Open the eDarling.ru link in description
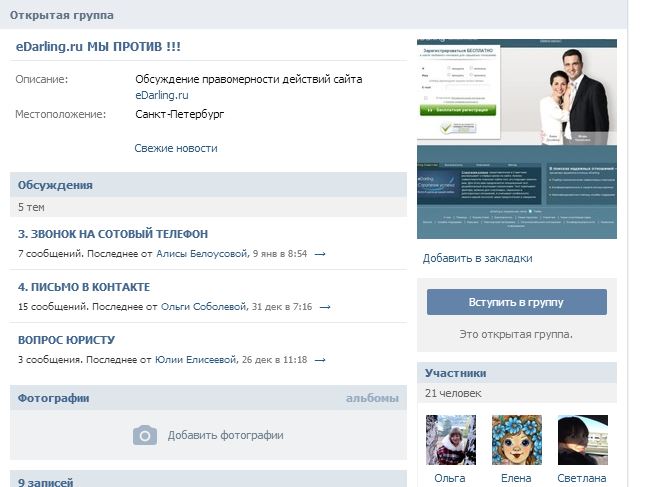This screenshot has width=669, height=487. click(x=162, y=95)
